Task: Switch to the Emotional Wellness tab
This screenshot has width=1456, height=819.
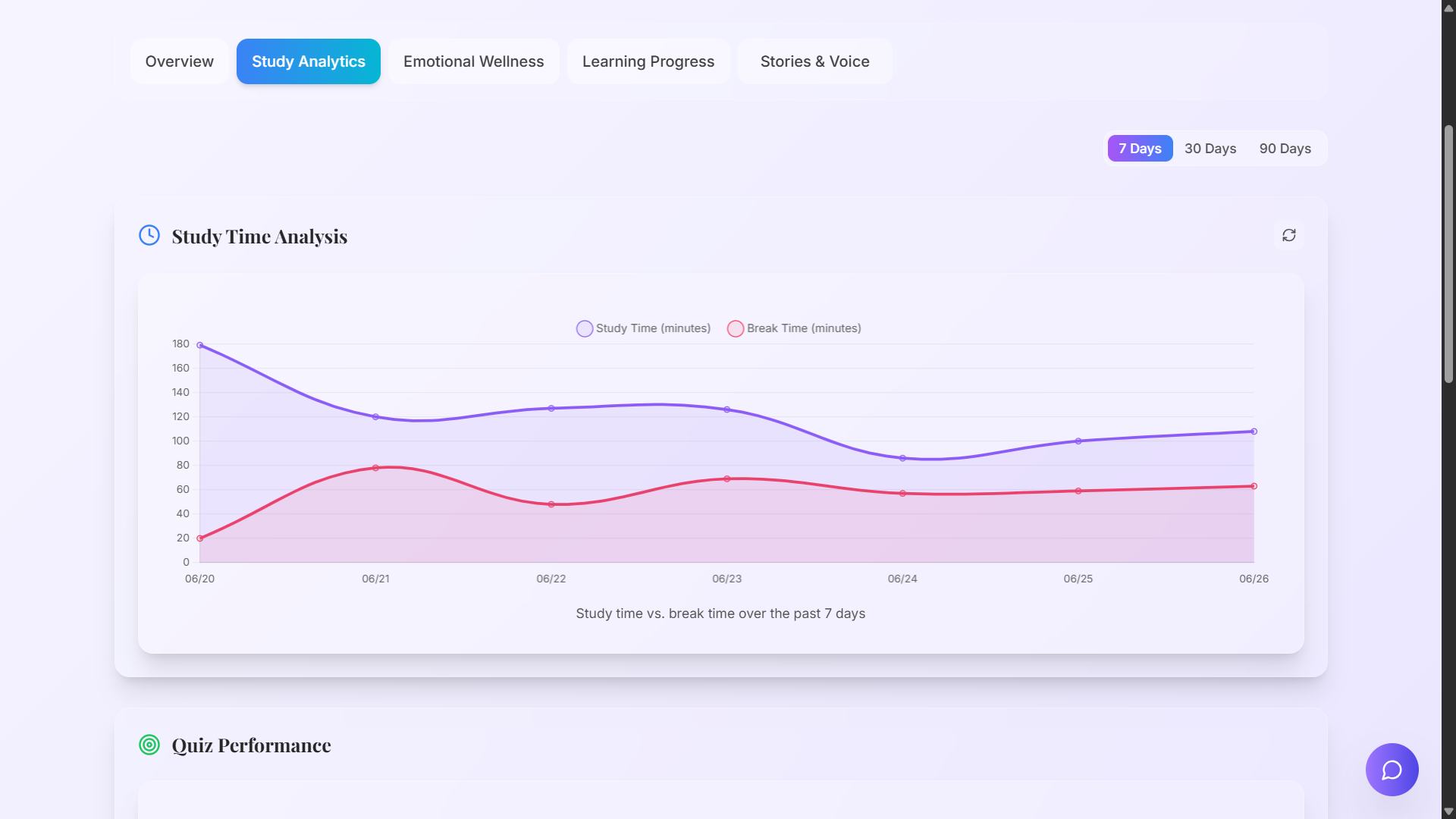Action: pos(474,61)
